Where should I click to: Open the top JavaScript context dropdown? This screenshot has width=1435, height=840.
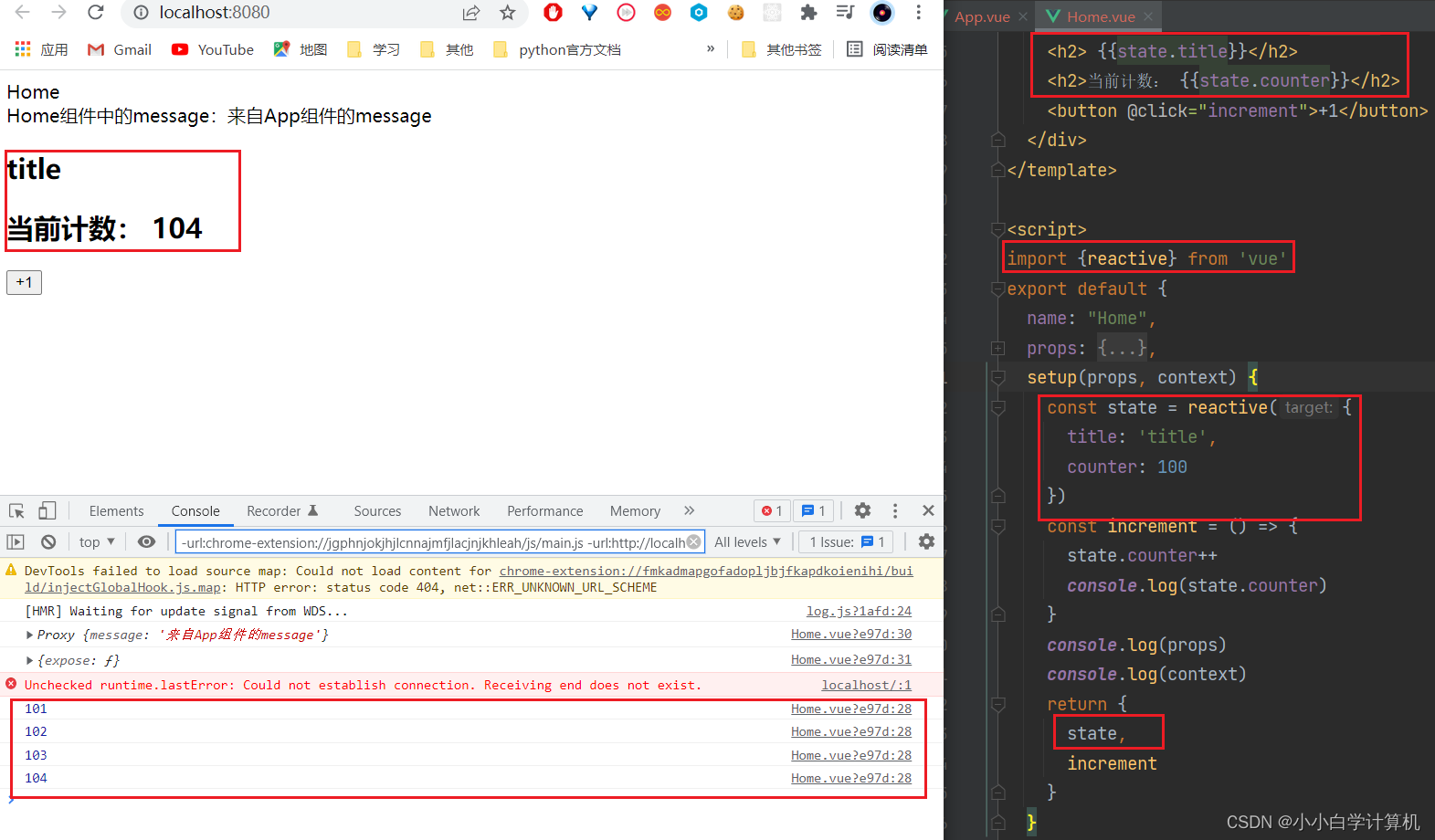pos(96,541)
